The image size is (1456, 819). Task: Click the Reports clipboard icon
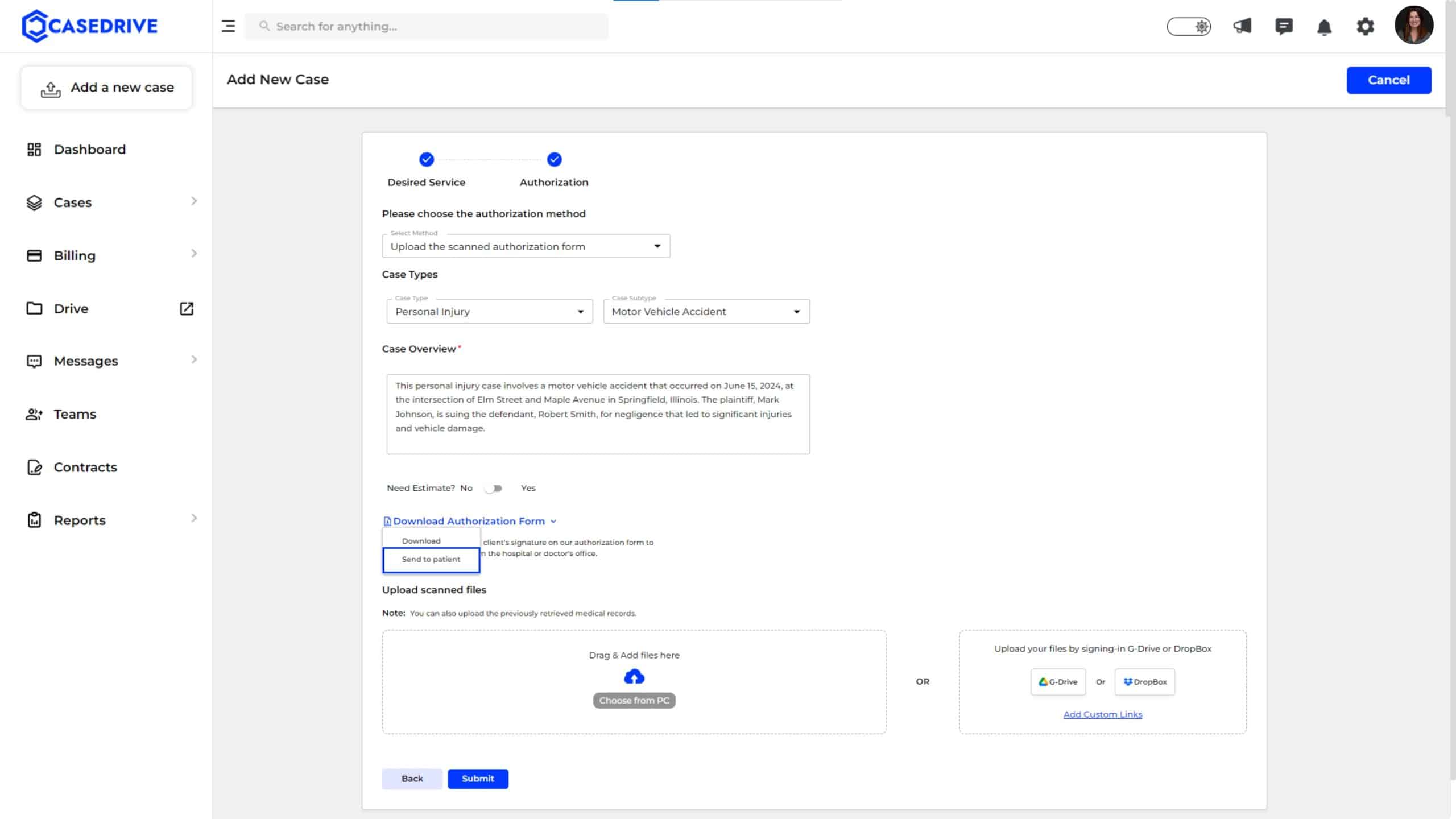34,520
